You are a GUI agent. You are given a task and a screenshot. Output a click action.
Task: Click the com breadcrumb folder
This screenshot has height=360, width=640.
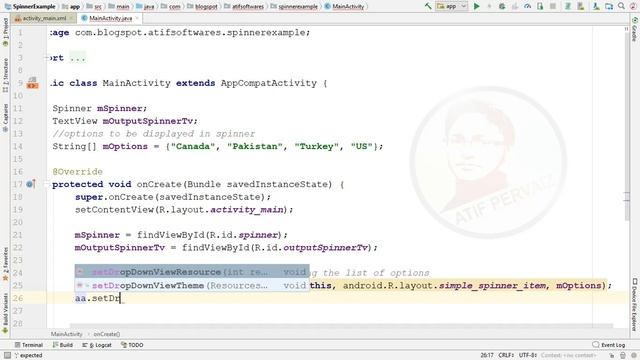[x=171, y=7]
